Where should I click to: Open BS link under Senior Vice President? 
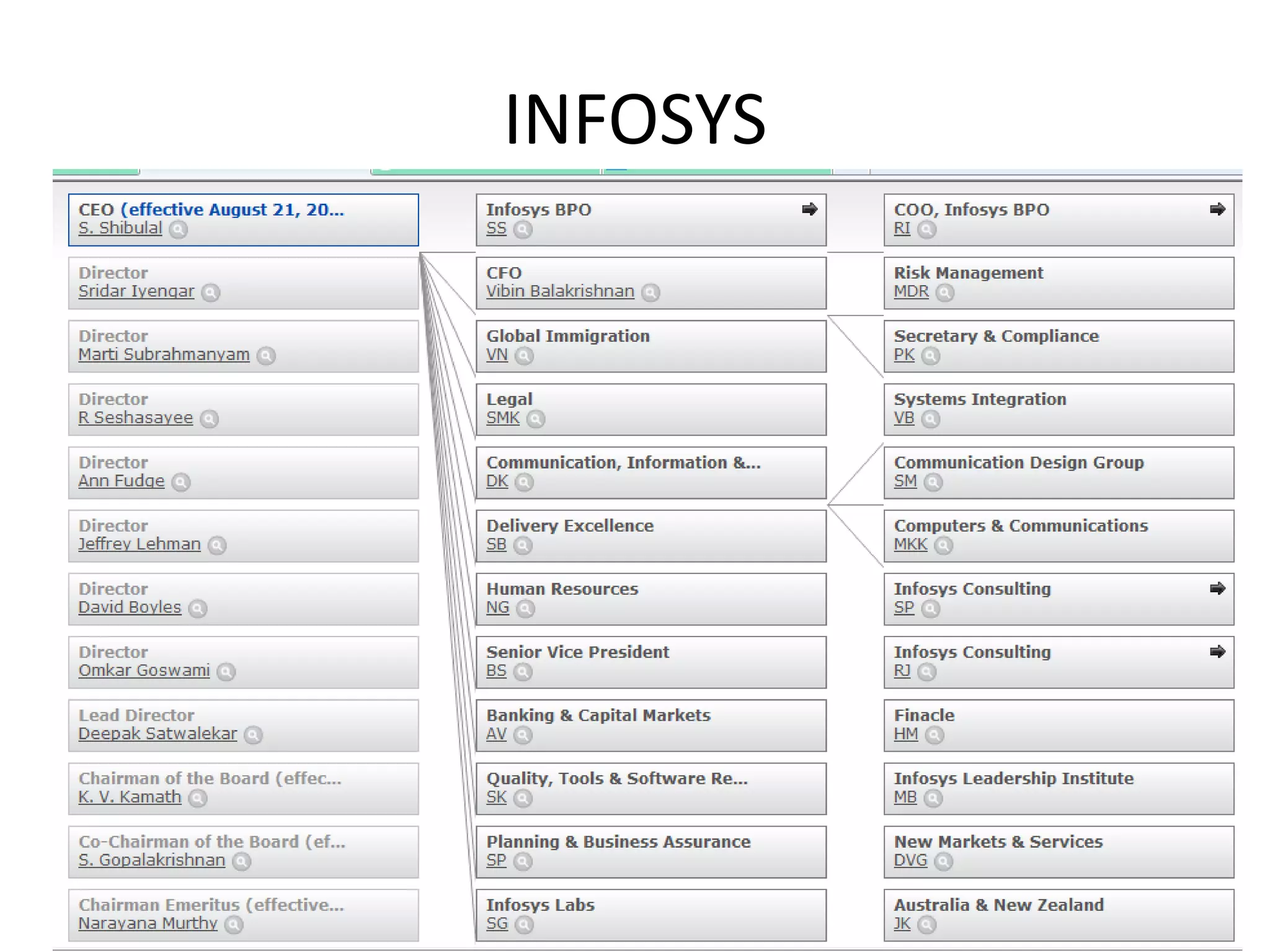(x=496, y=671)
